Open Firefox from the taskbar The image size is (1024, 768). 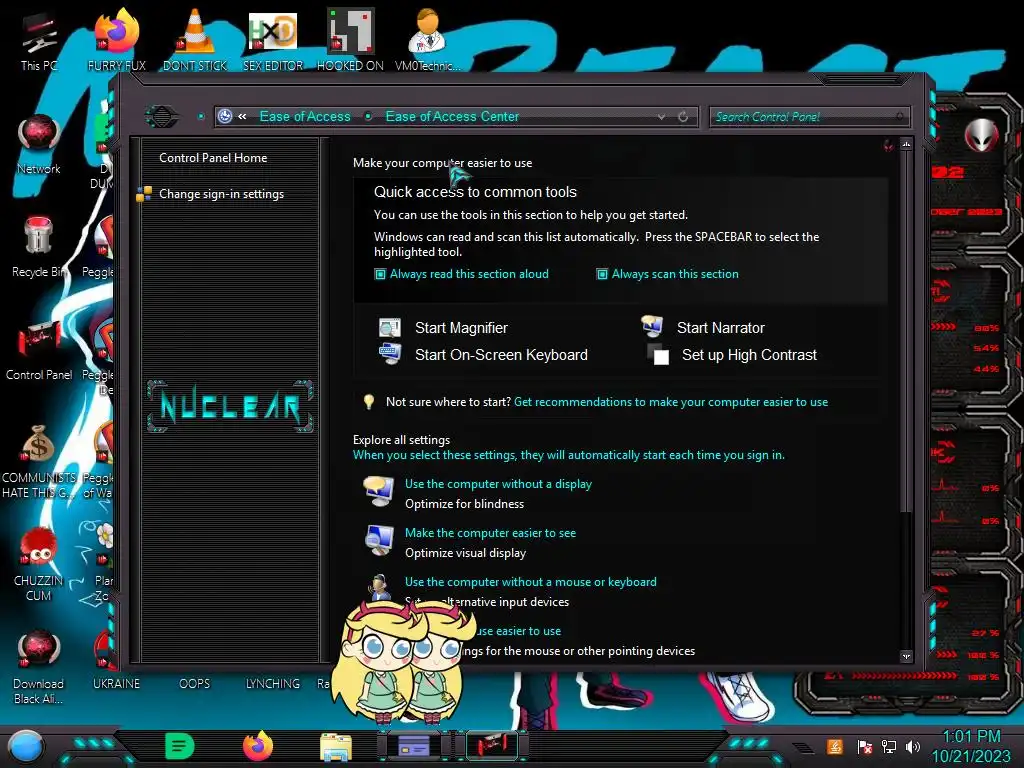tap(257, 746)
